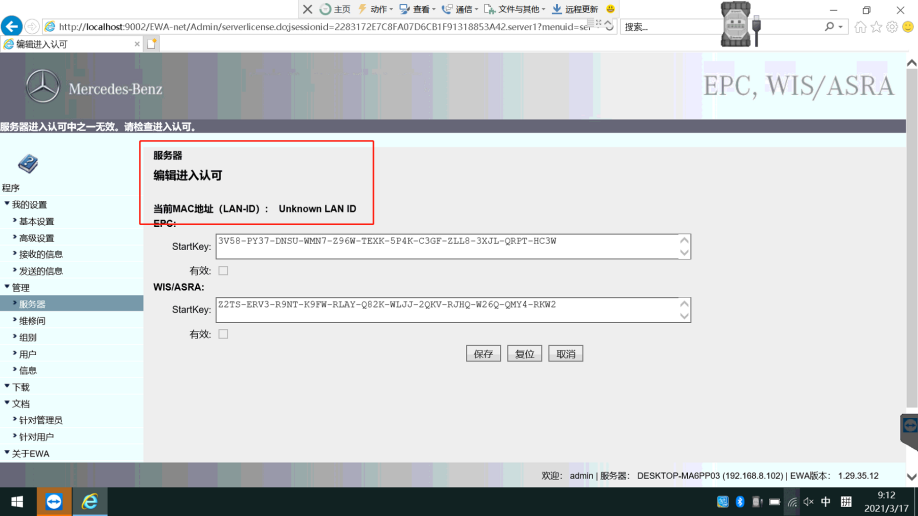Click the 中 input language indicator
Image resolution: width=918 pixels, height=516 pixels.
(825, 502)
